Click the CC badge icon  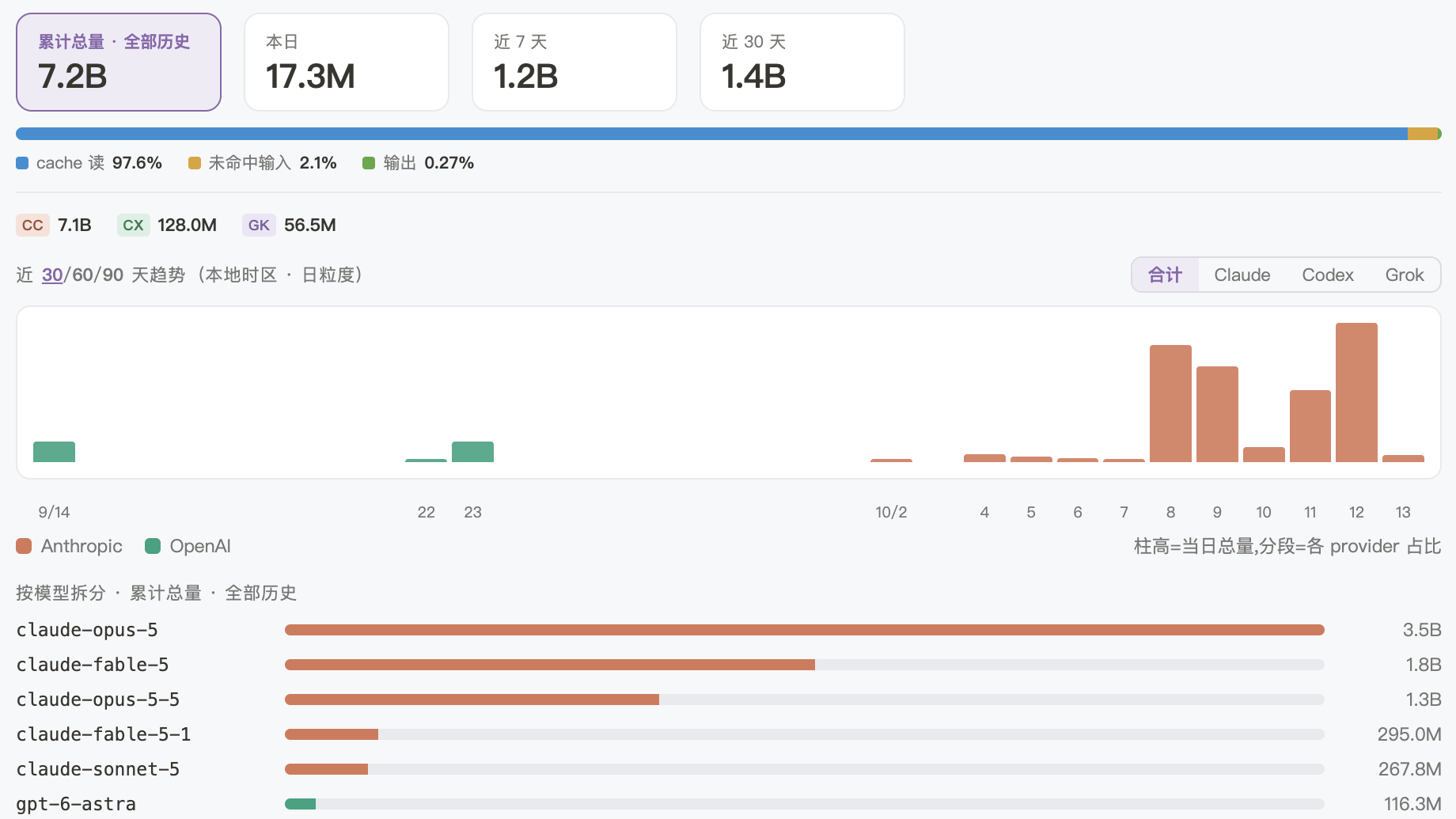(32, 225)
